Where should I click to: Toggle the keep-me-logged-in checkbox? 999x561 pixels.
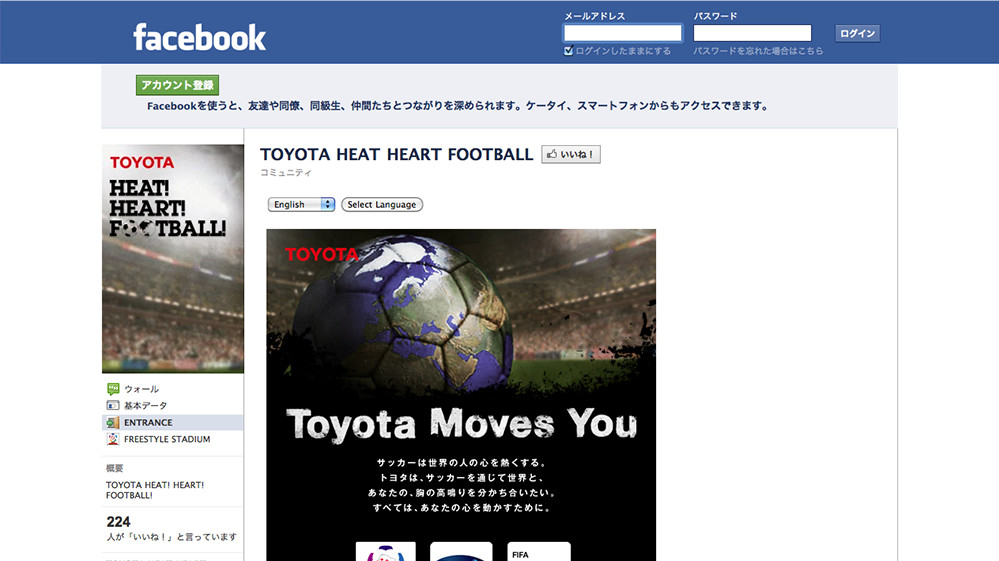(x=568, y=51)
